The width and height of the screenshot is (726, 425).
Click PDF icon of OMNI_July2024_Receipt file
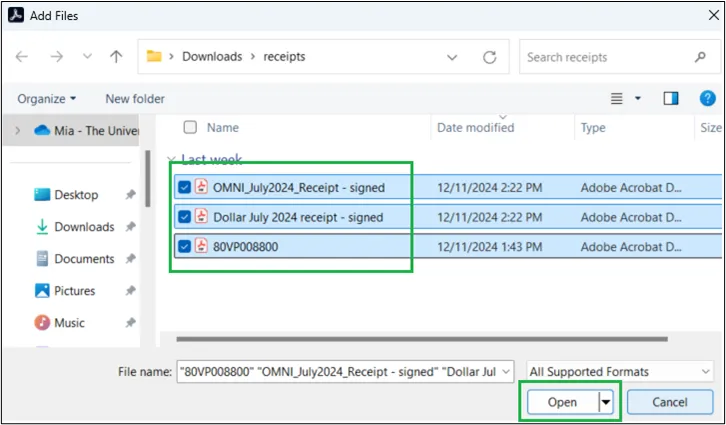coord(201,186)
